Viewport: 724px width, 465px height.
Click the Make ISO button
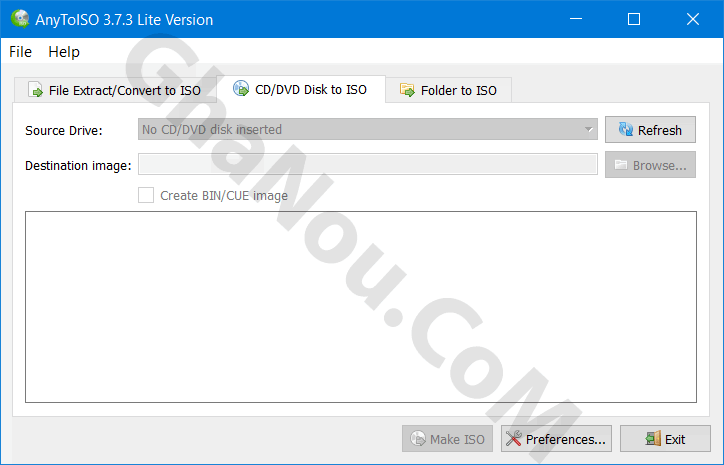pyautogui.click(x=447, y=439)
